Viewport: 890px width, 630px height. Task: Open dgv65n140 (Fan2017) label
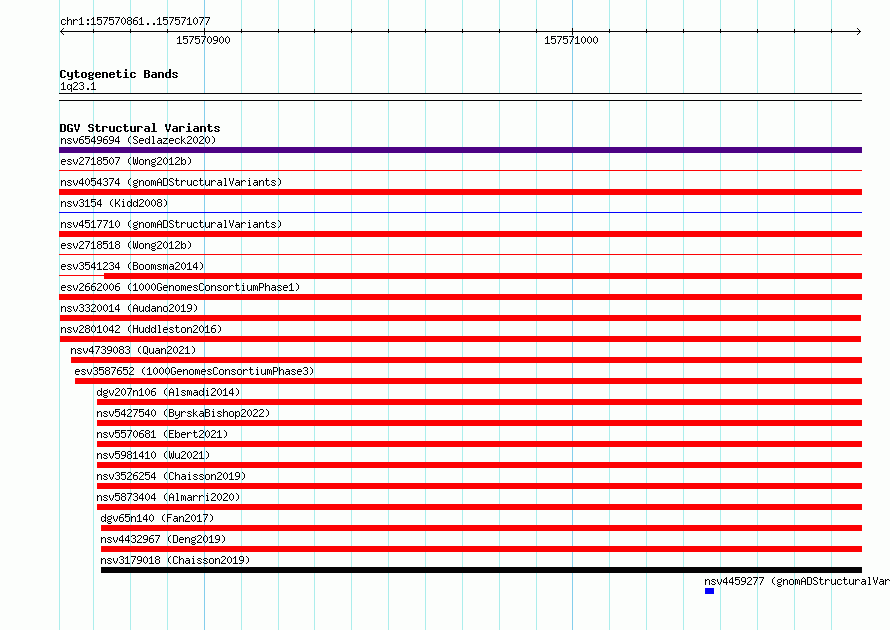click(157, 518)
